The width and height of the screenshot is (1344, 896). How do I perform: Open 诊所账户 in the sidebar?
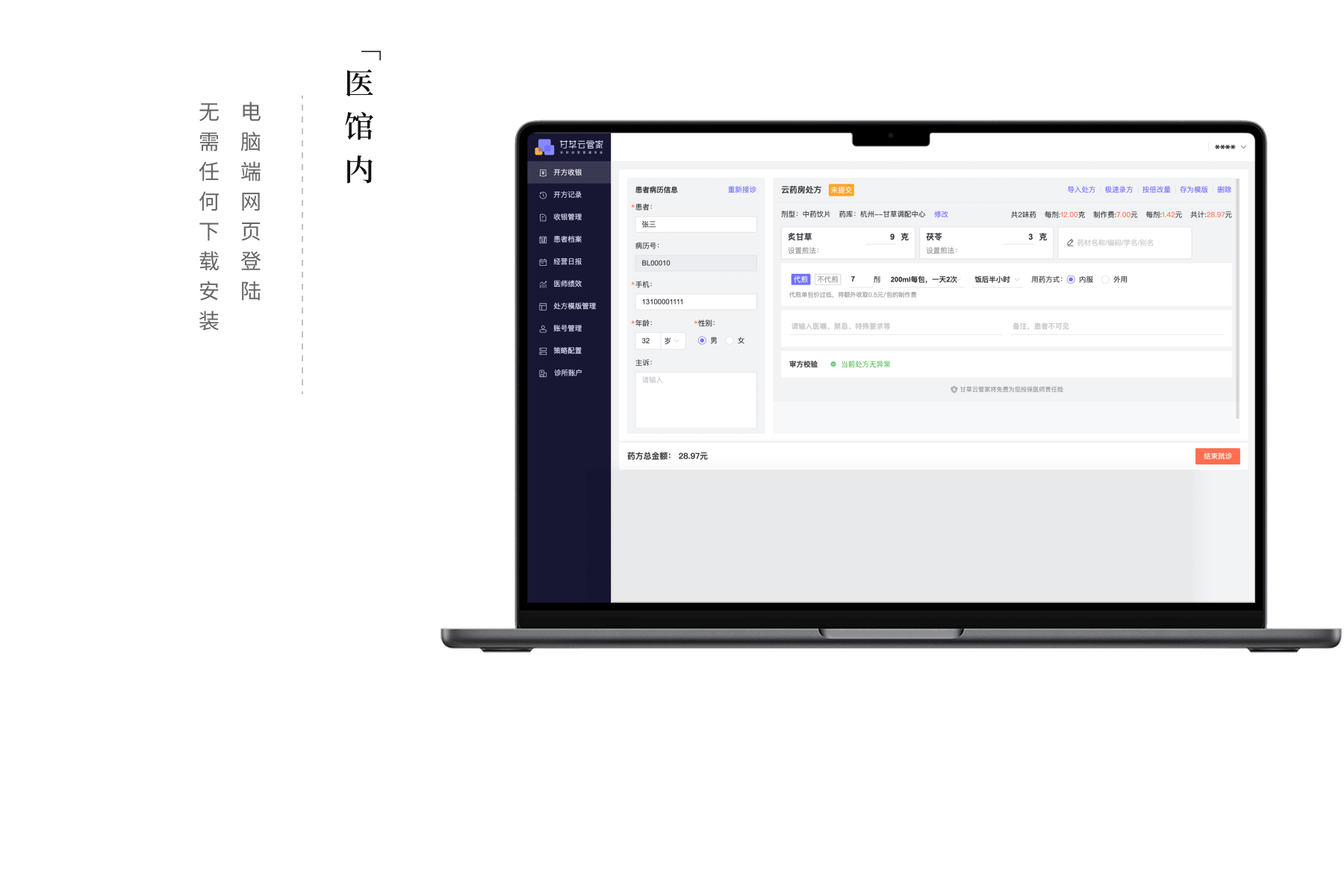(569, 373)
